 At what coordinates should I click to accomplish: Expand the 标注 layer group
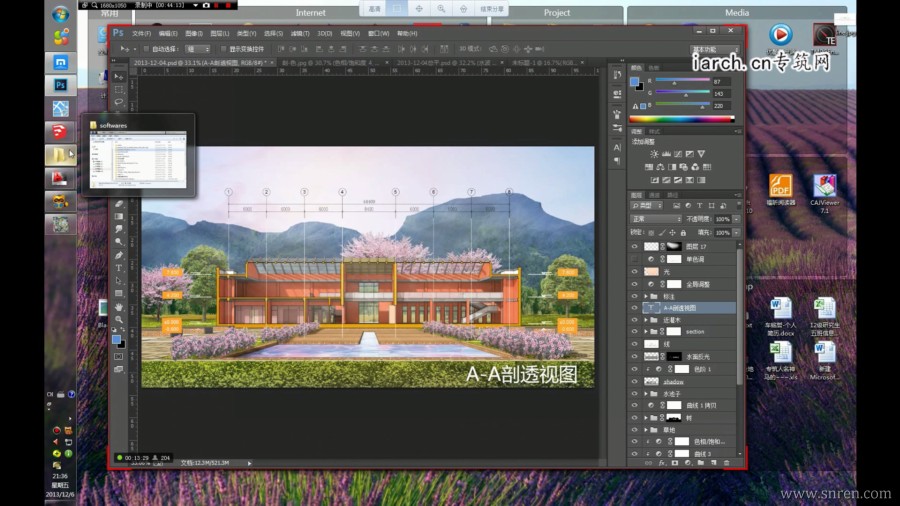coord(645,296)
